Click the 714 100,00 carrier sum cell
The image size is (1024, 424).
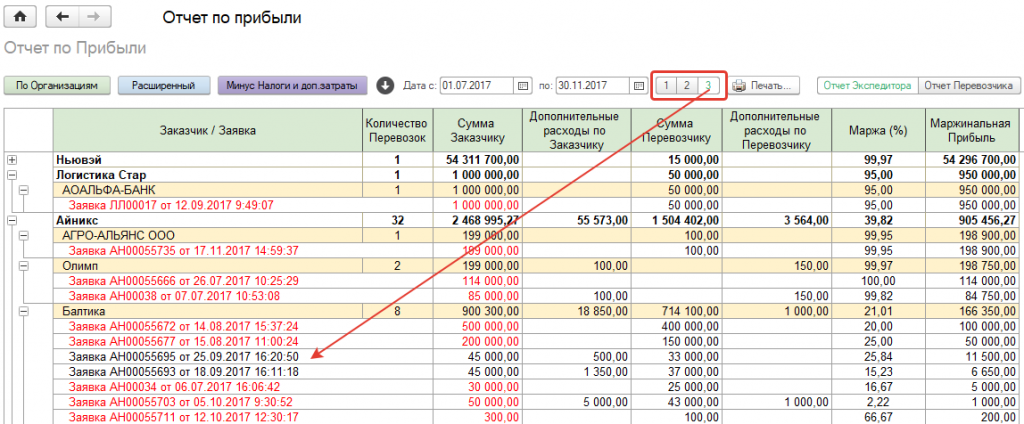677,312
